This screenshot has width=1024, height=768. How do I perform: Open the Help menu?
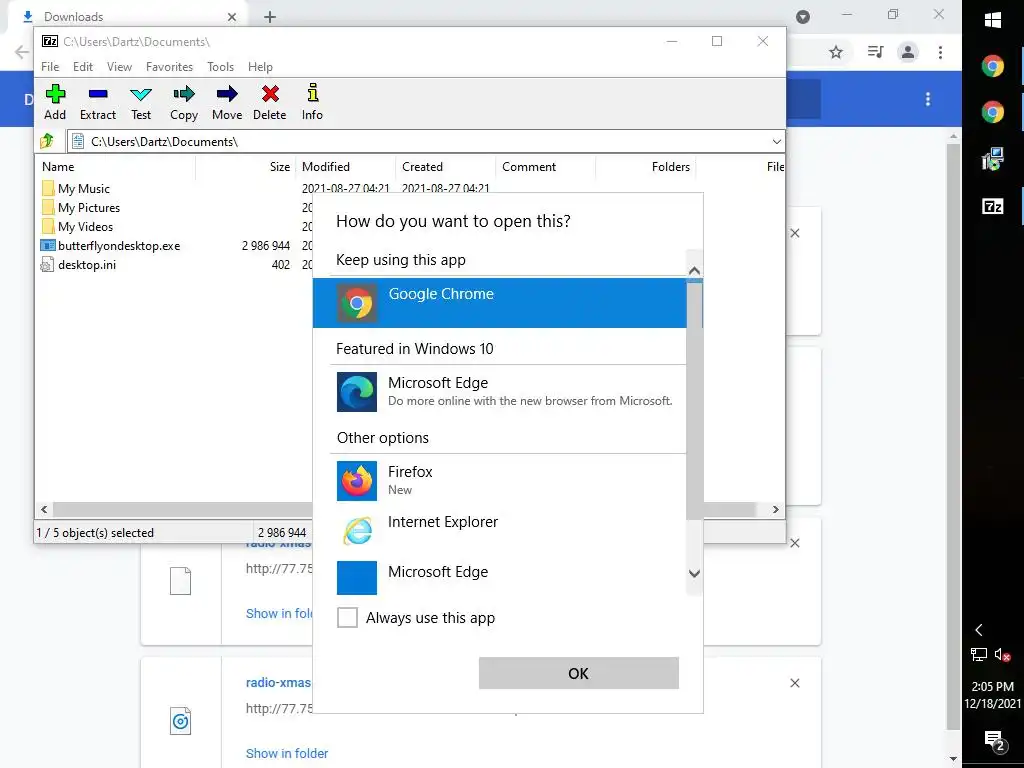(260, 67)
